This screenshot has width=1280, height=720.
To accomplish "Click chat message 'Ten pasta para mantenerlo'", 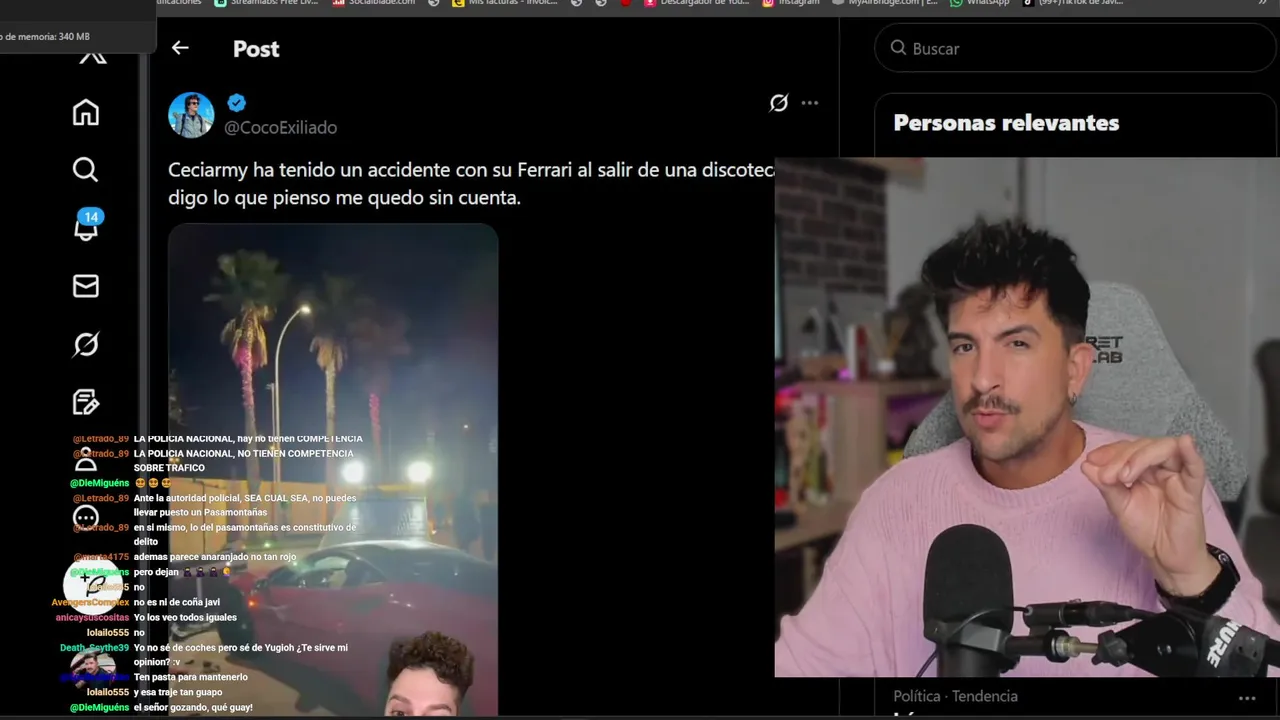I will tap(191, 677).
